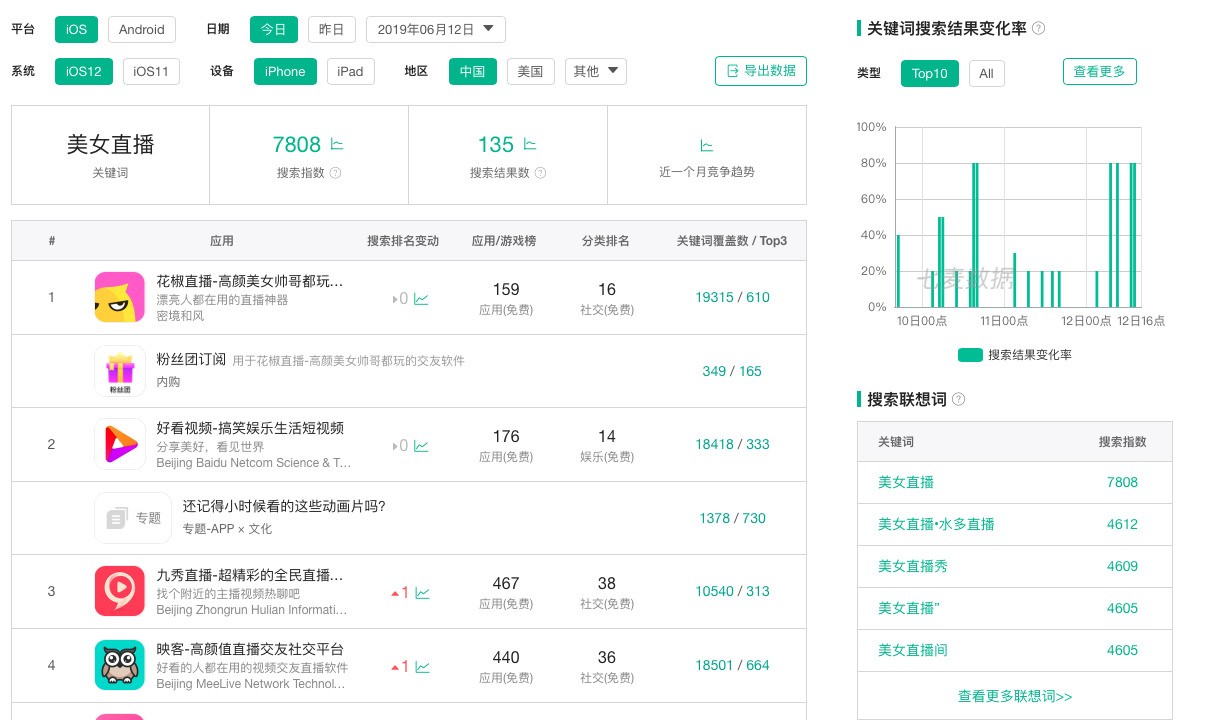Click help icon beside 搜索联想词 heading

(959, 399)
